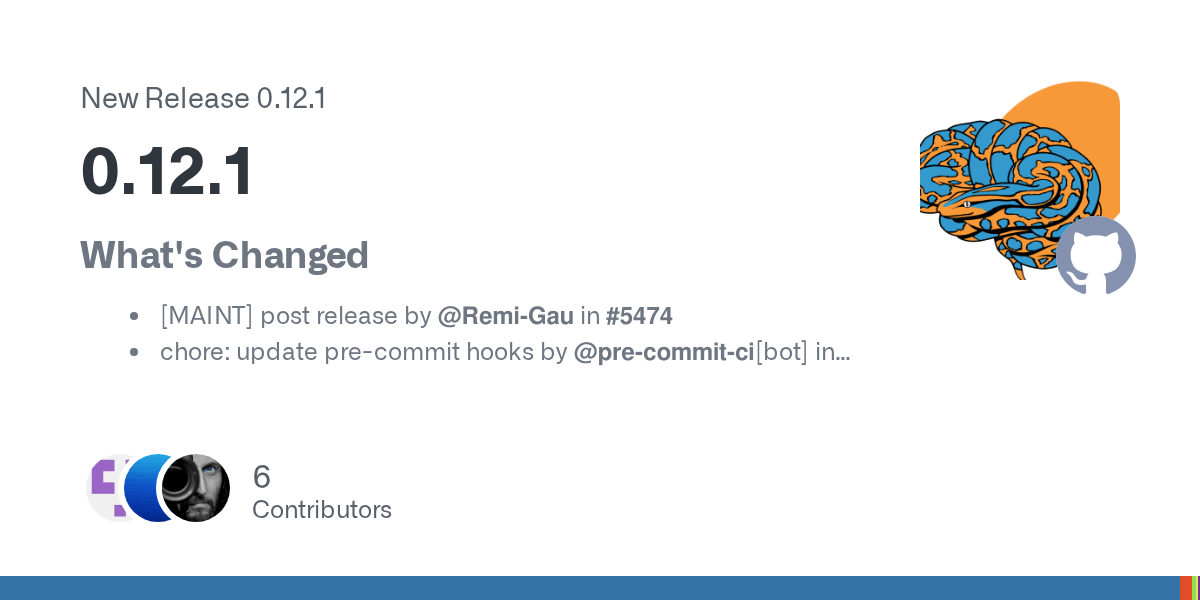Click the Contributors label
The width and height of the screenshot is (1200, 600).
click(x=322, y=510)
